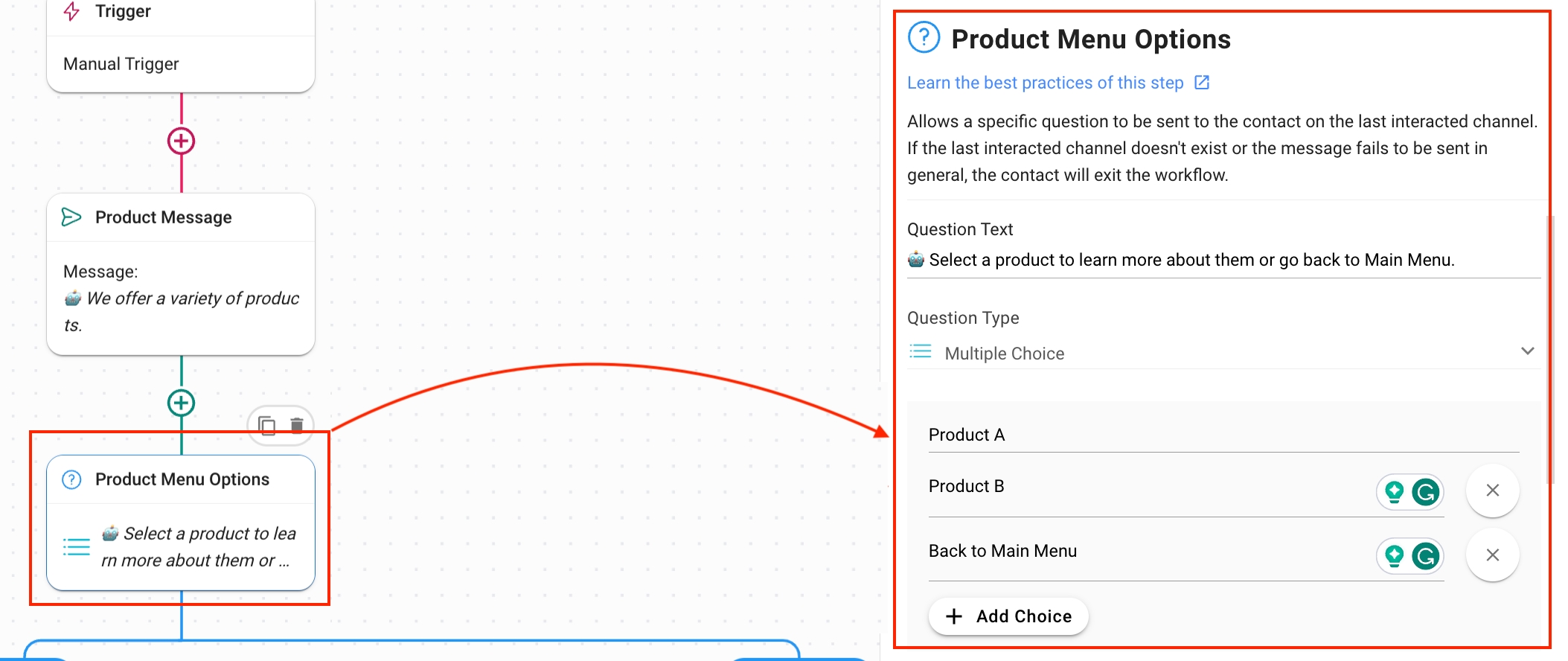Click the green plus connector below Product Message
Image resolution: width=1568 pixels, height=661 pixels.
[x=181, y=403]
